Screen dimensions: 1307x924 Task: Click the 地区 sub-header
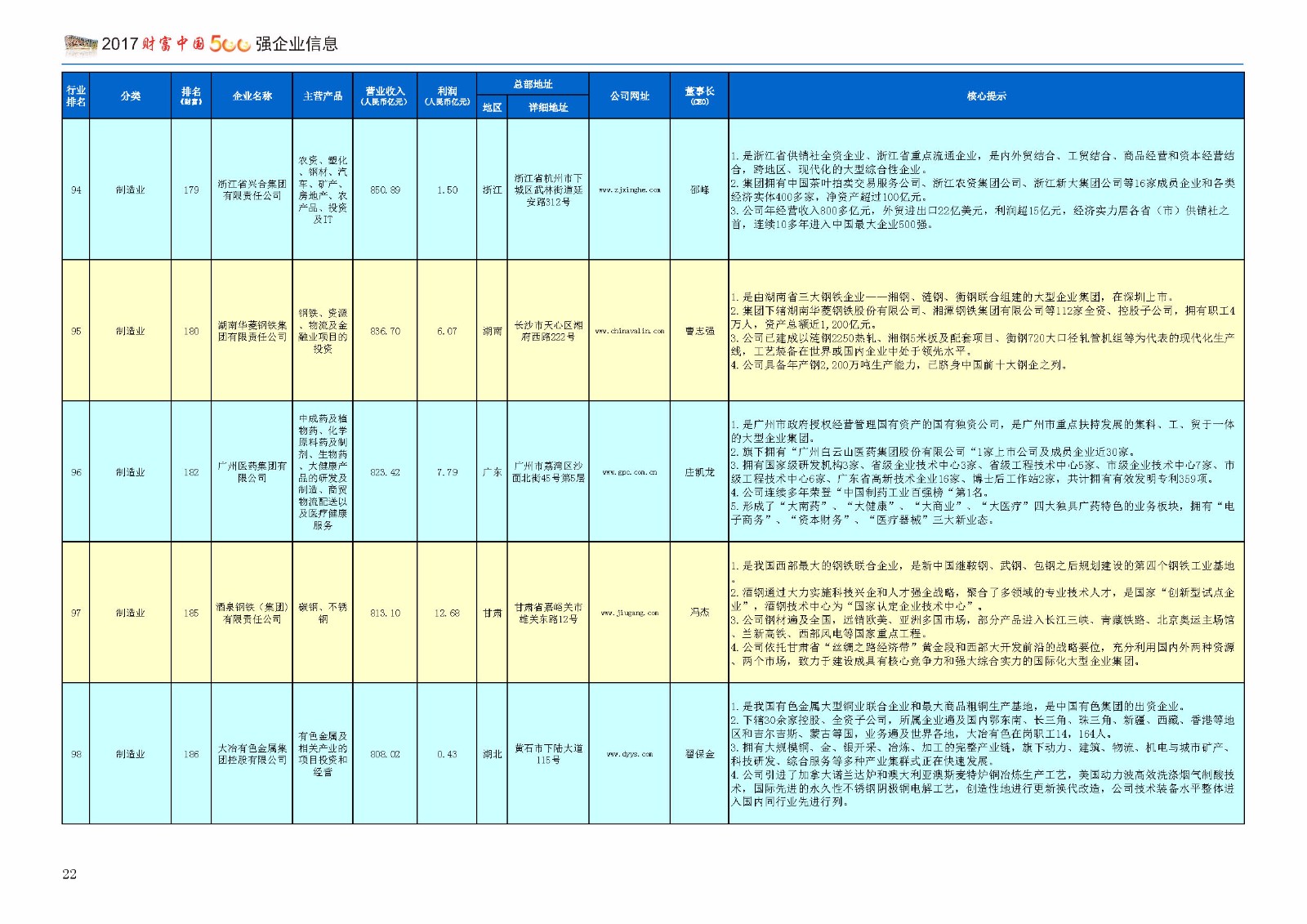pyautogui.click(x=492, y=107)
